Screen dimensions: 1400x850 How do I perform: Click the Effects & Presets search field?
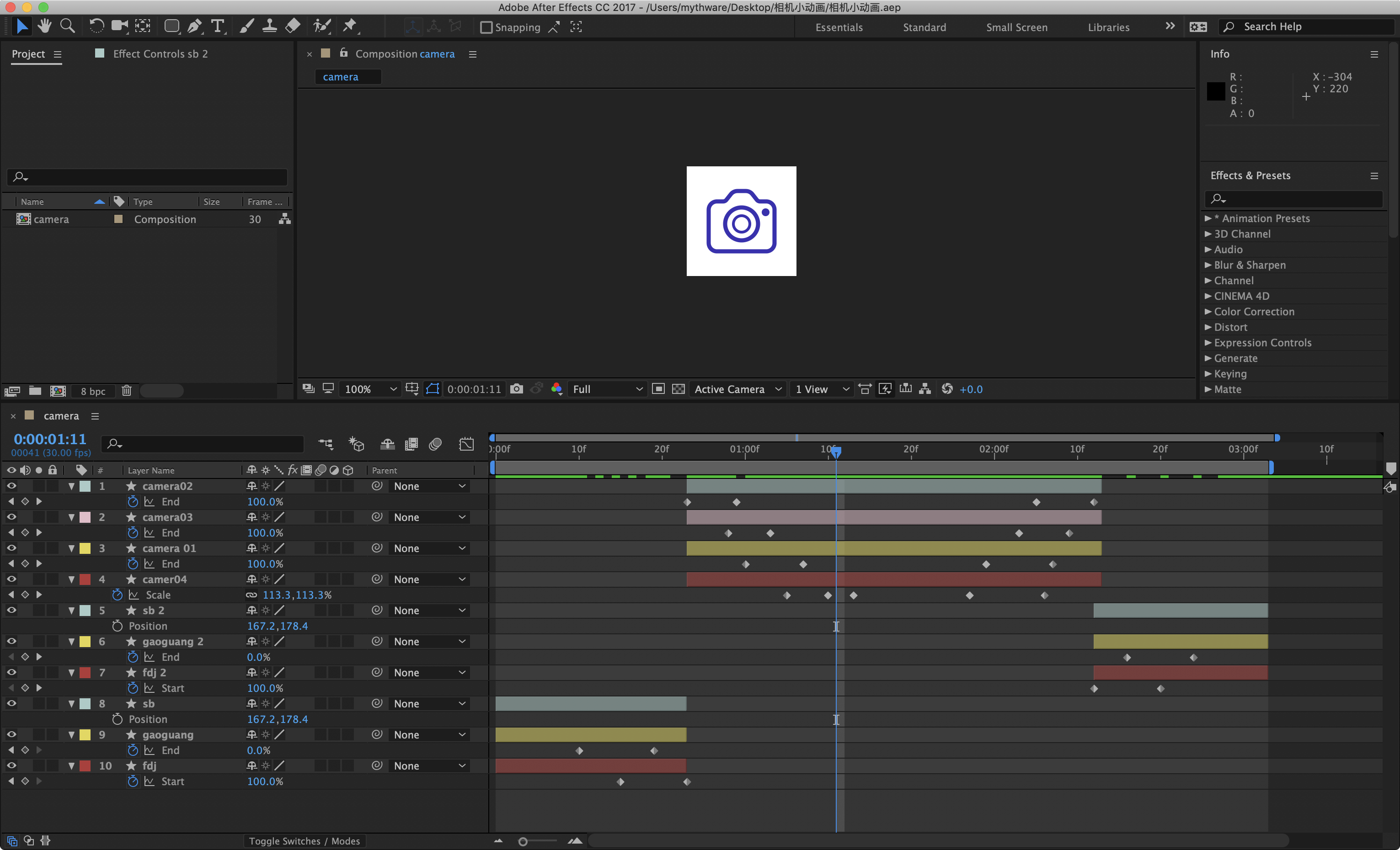click(x=1294, y=198)
